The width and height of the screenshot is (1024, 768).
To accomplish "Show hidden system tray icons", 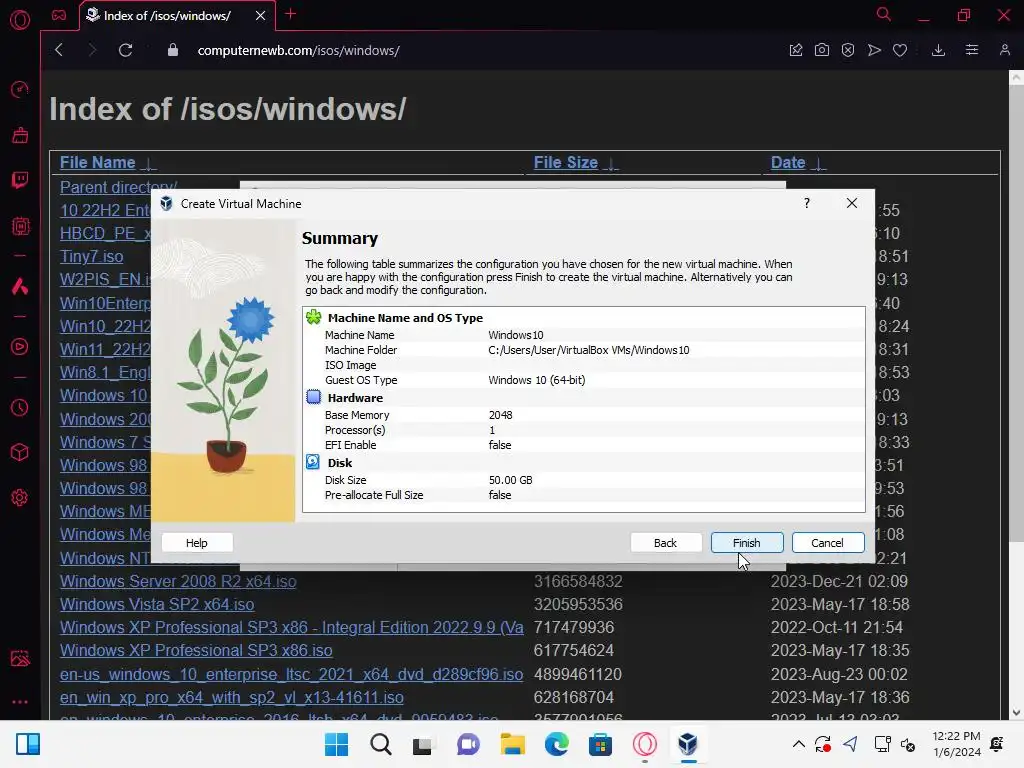I will pyautogui.click(x=798, y=744).
